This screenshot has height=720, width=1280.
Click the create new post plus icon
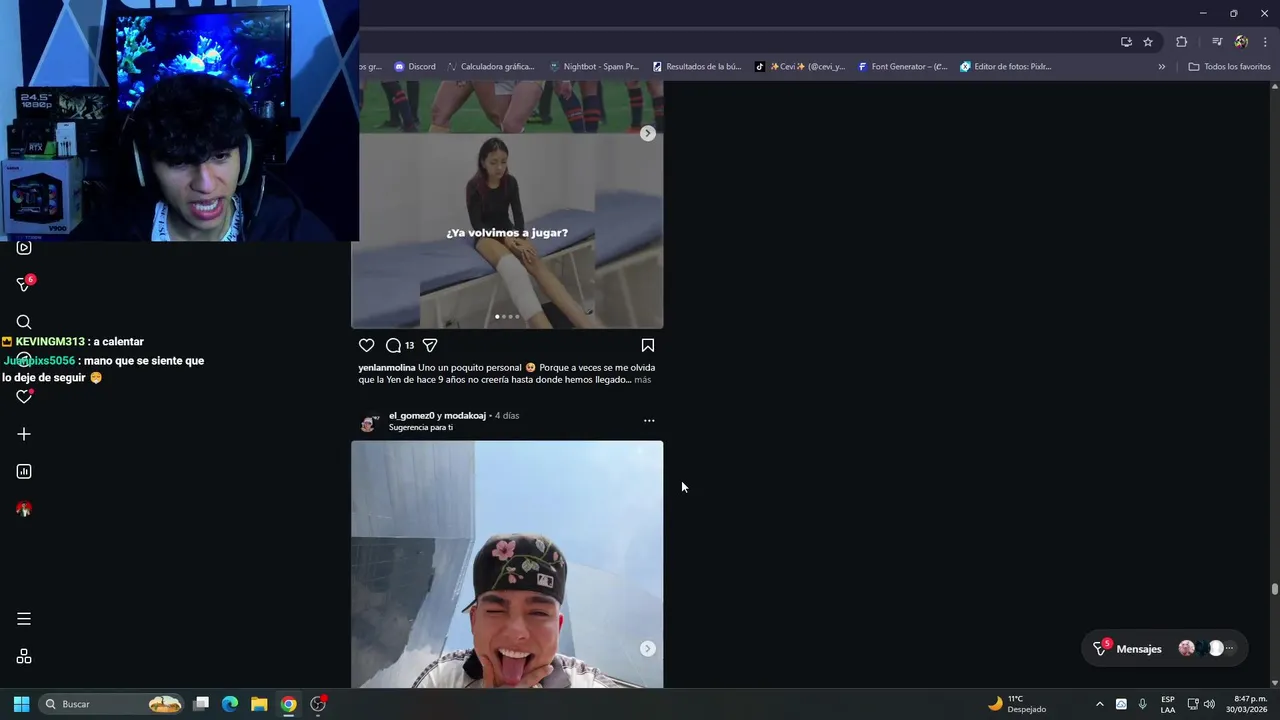point(24,434)
